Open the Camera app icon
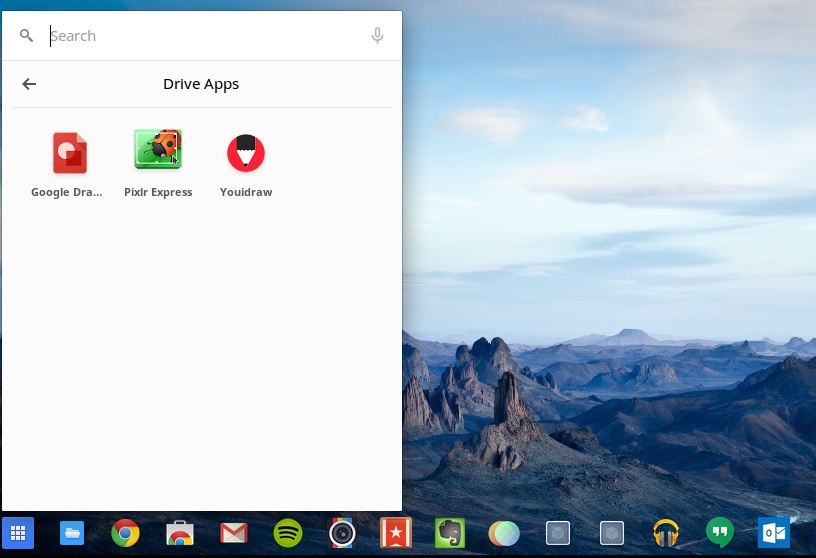Viewport: 816px width, 558px height. coord(342,533)
